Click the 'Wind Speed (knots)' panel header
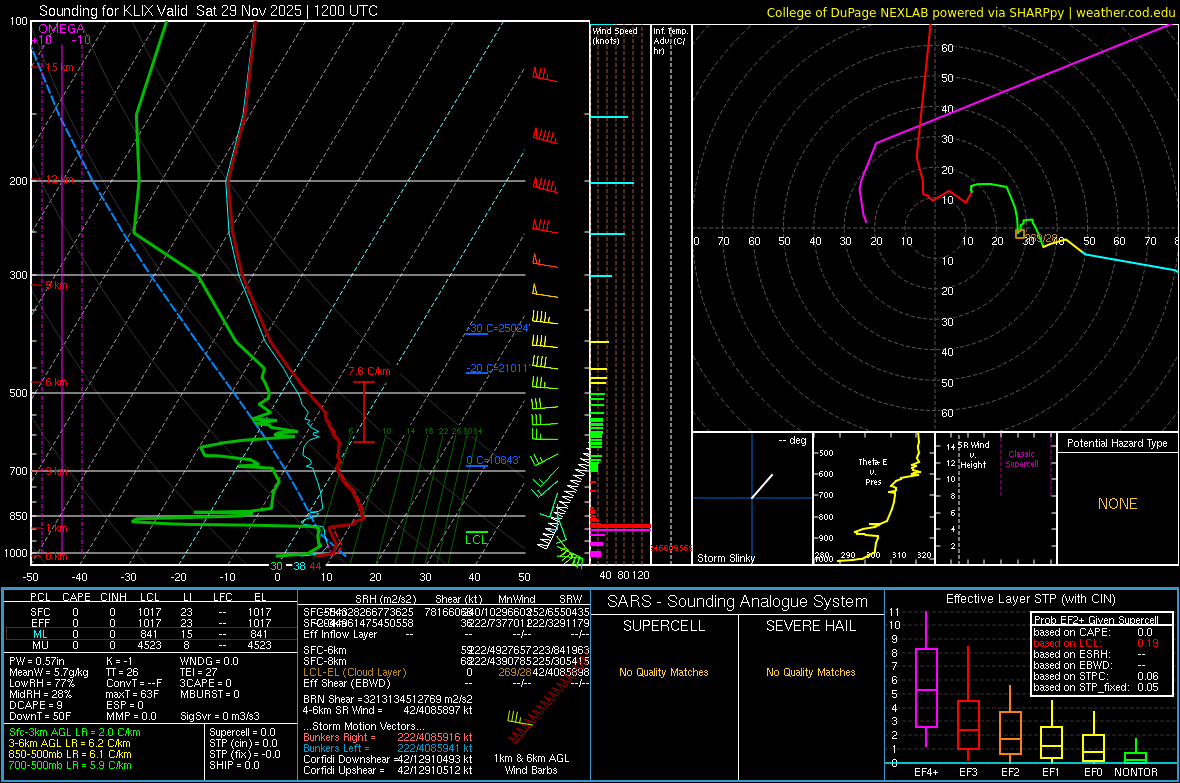 pyautogui.click(x=615, y=36)
